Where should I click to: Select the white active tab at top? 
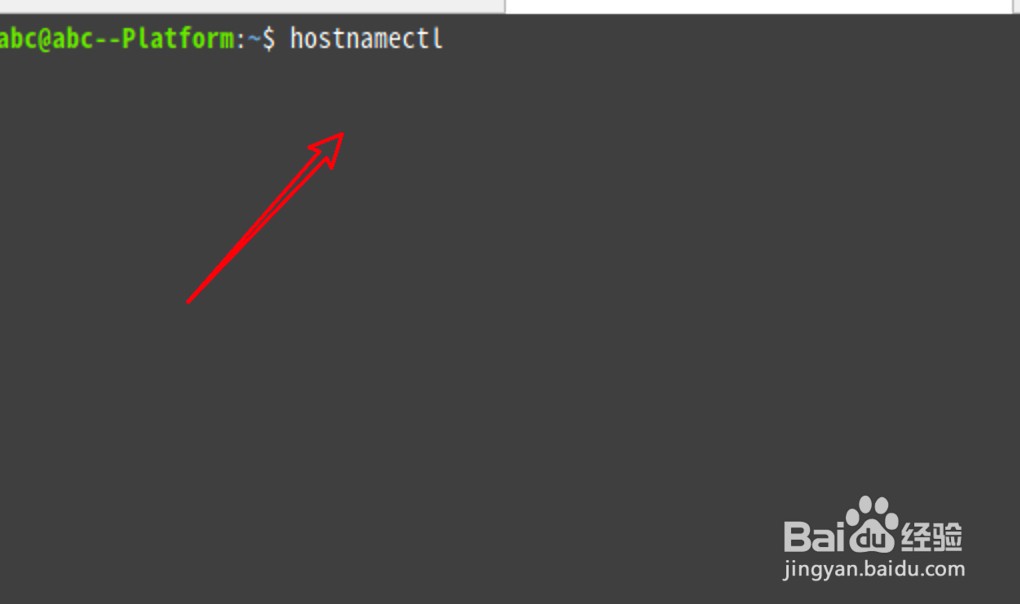click(758, 6)
